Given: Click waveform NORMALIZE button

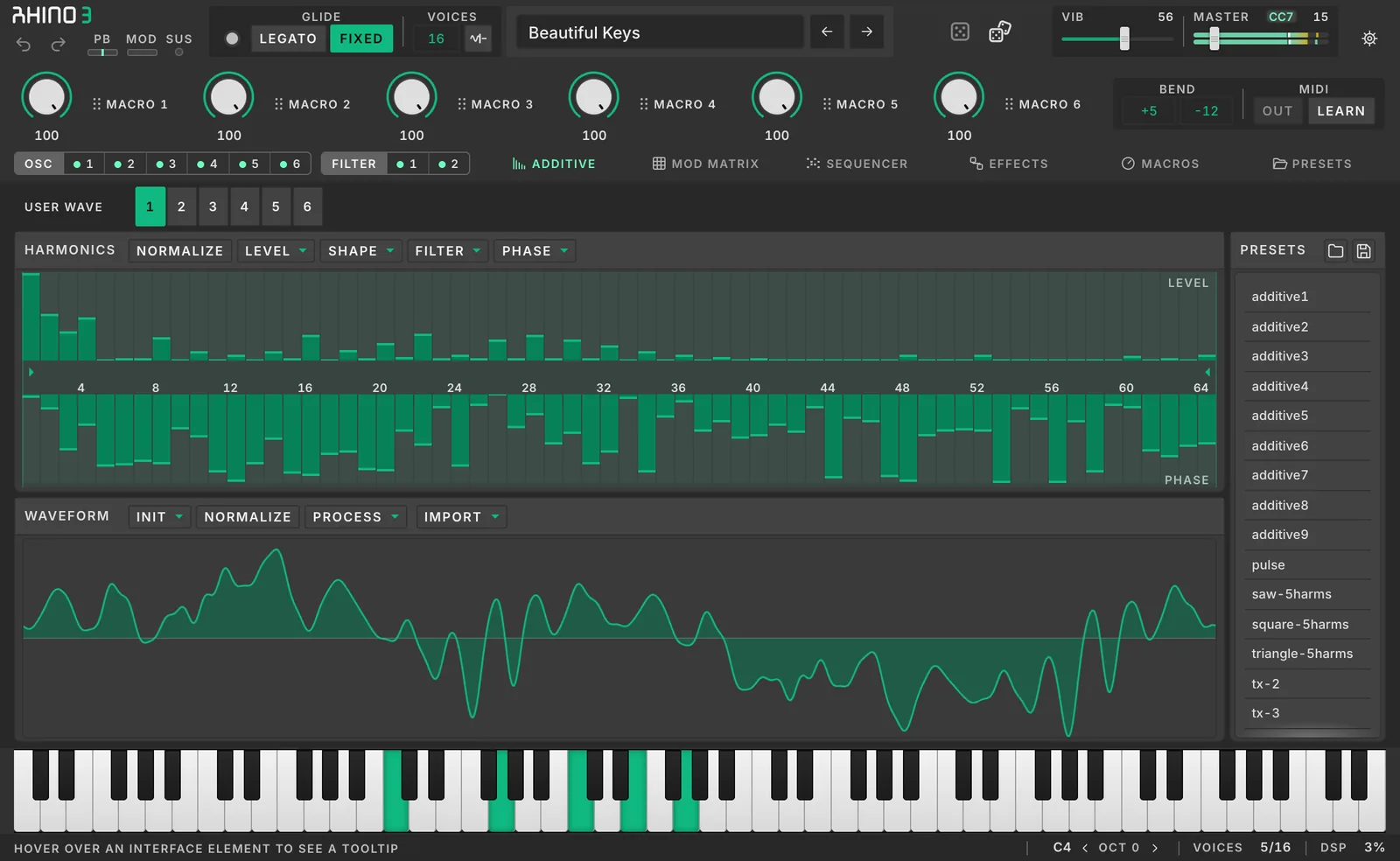Looking at the screenshot, I should click(248, 517).
